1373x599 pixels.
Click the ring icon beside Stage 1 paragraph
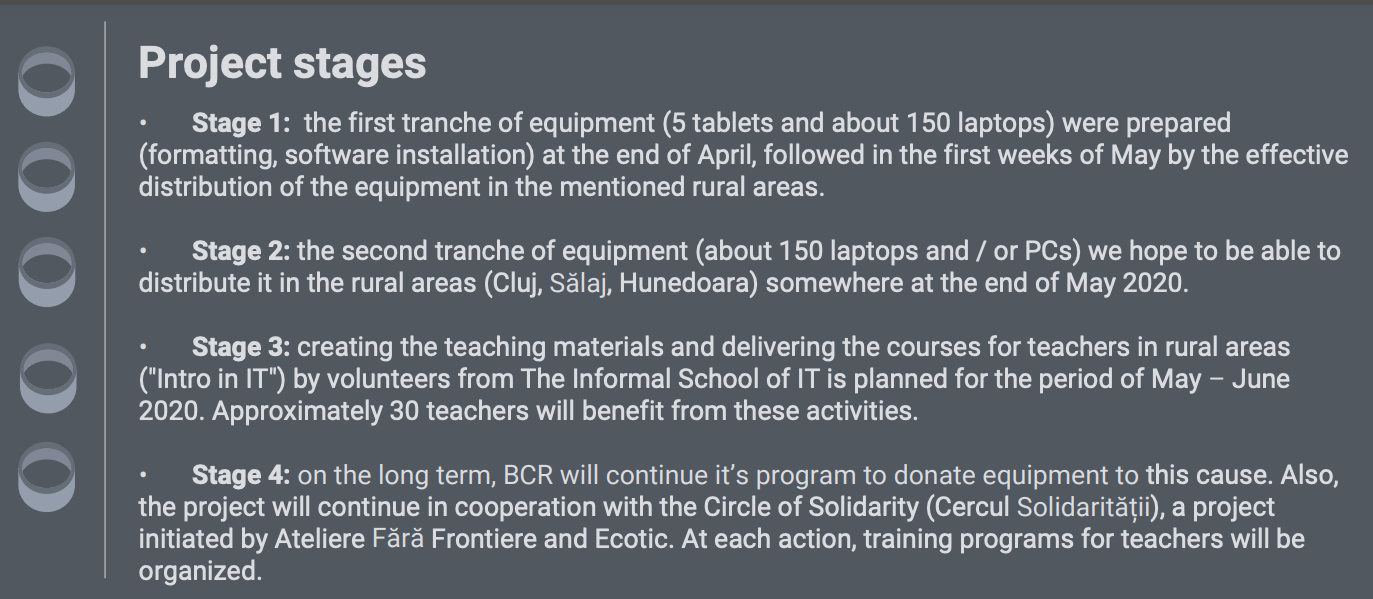(46, 176)
